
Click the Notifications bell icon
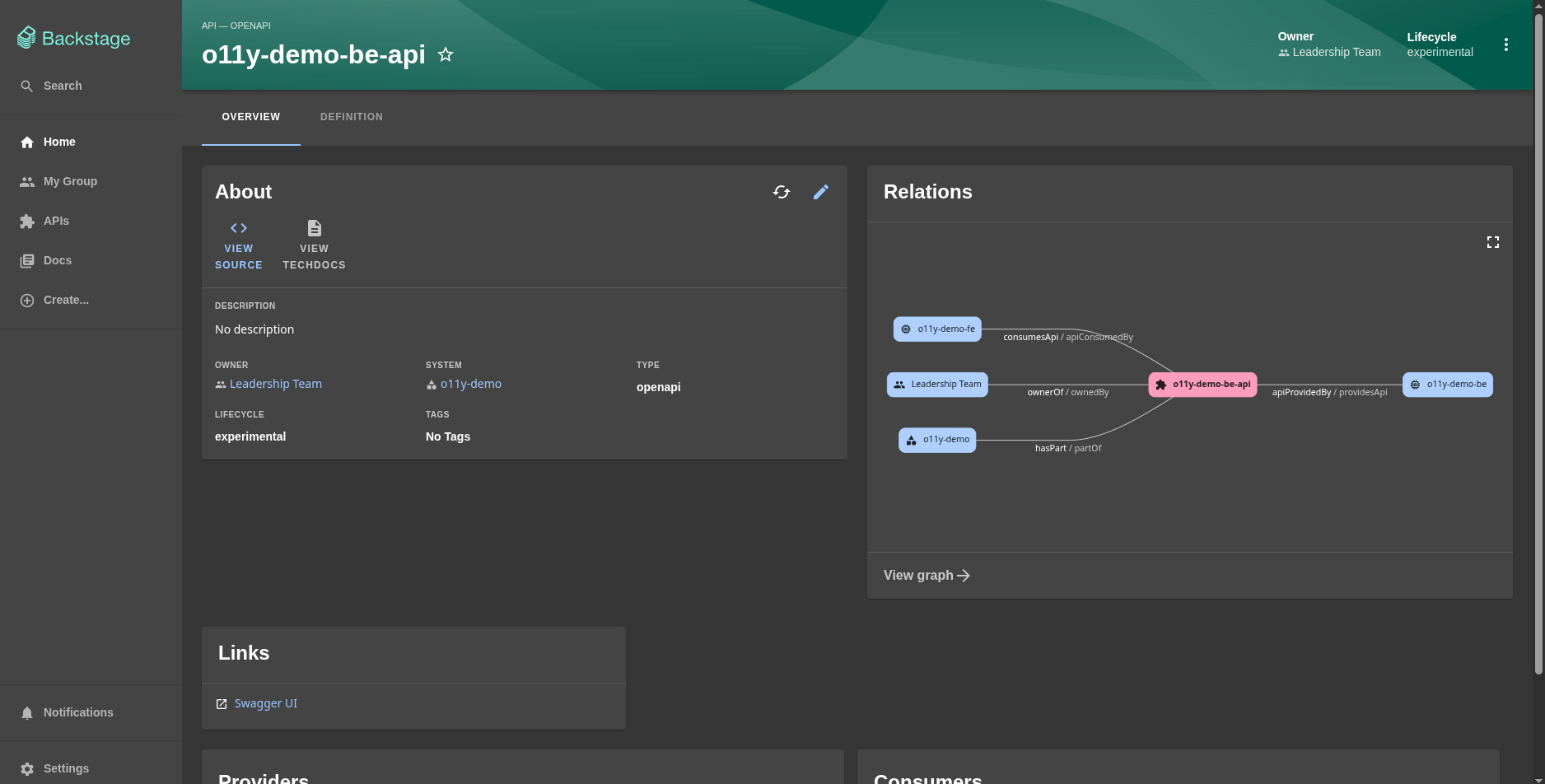(x=27, y=712)
